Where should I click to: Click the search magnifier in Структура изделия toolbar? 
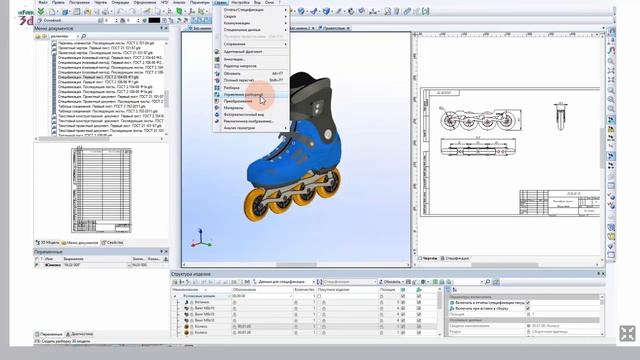[488, 282]
